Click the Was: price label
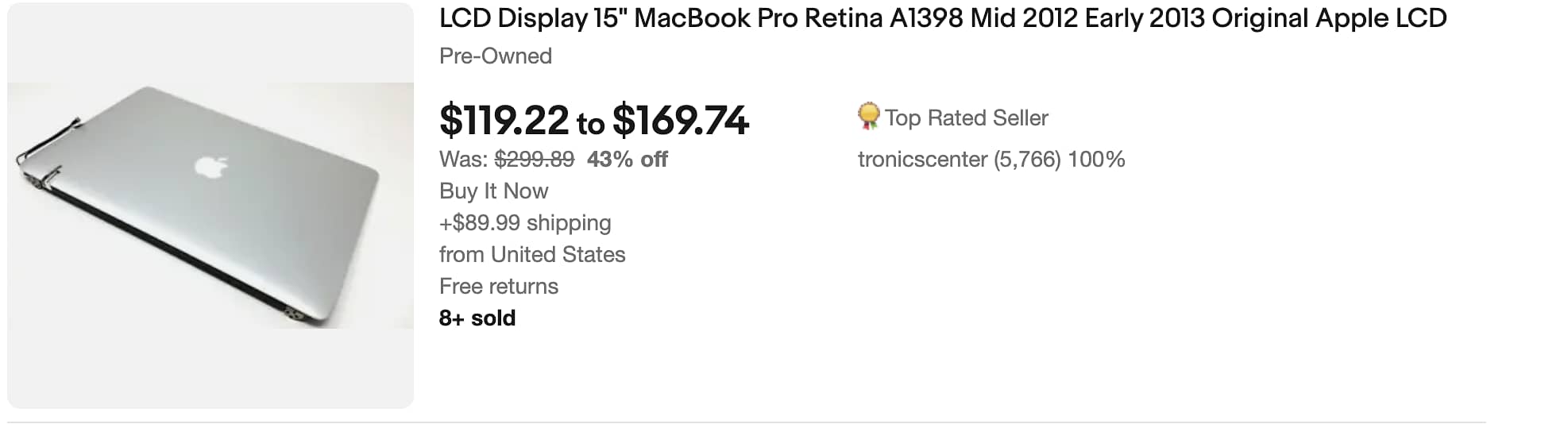This screenshot has height=424, width=1568. pos(463,160)
